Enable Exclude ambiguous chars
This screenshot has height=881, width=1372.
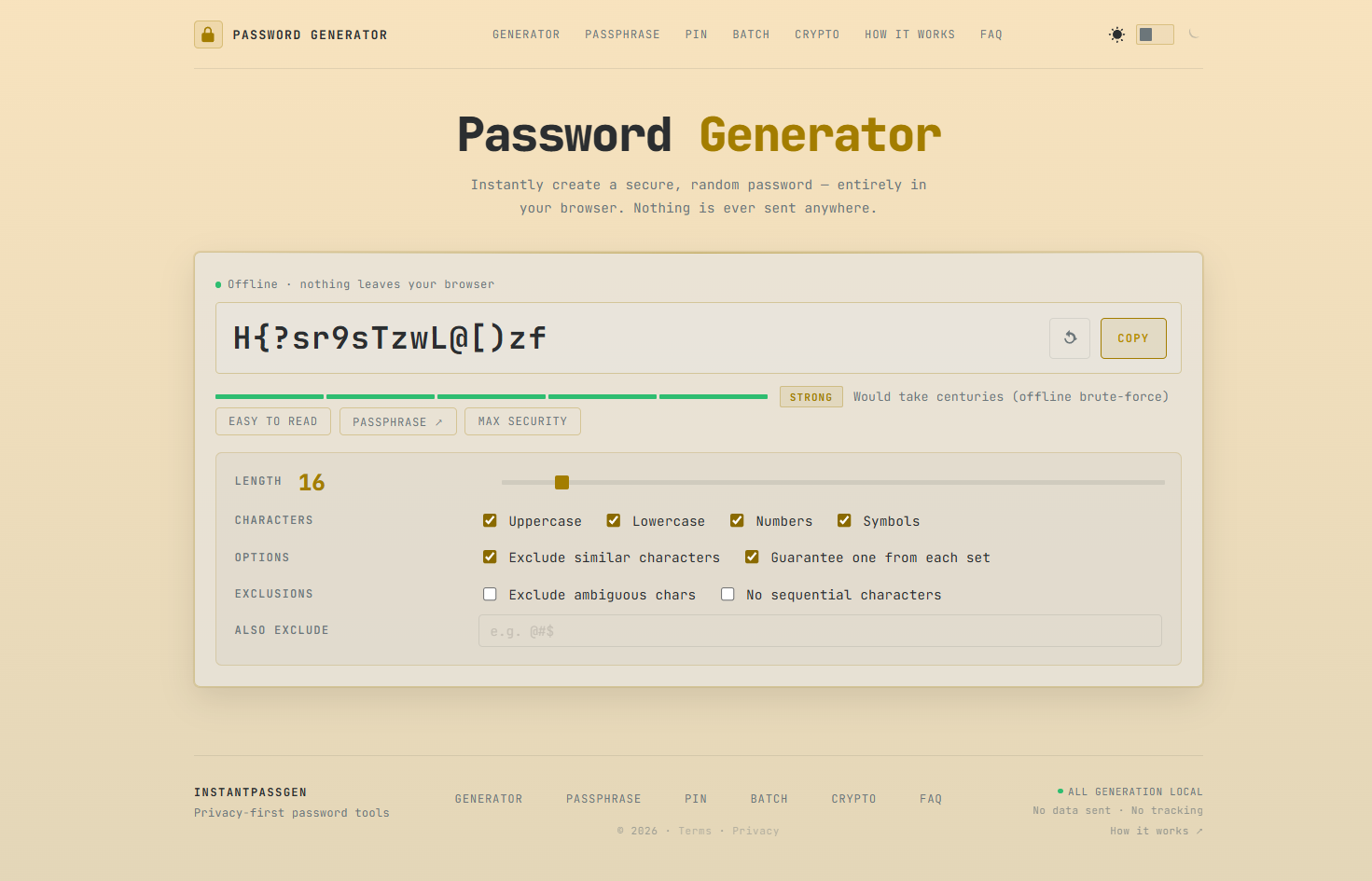[490, 594]
